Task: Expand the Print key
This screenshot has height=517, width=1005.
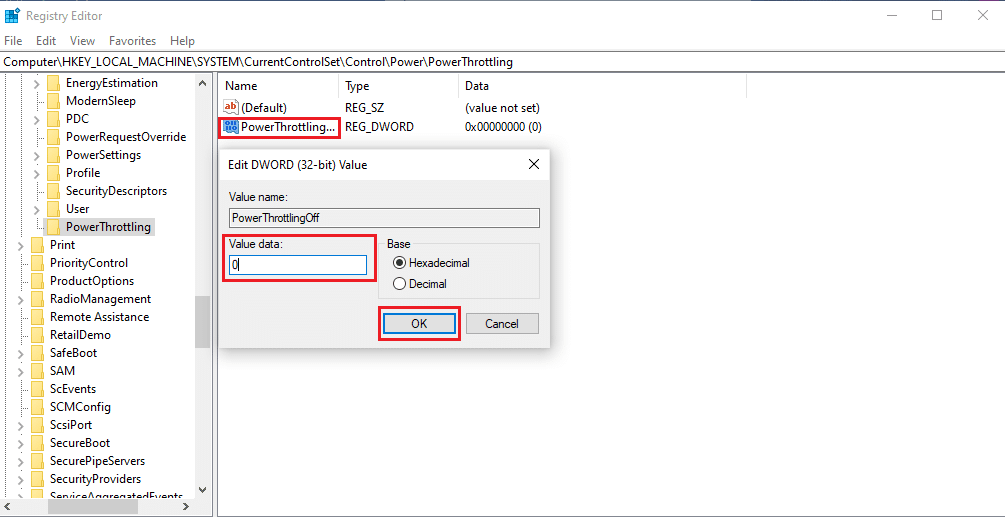Action: (21, 245)
